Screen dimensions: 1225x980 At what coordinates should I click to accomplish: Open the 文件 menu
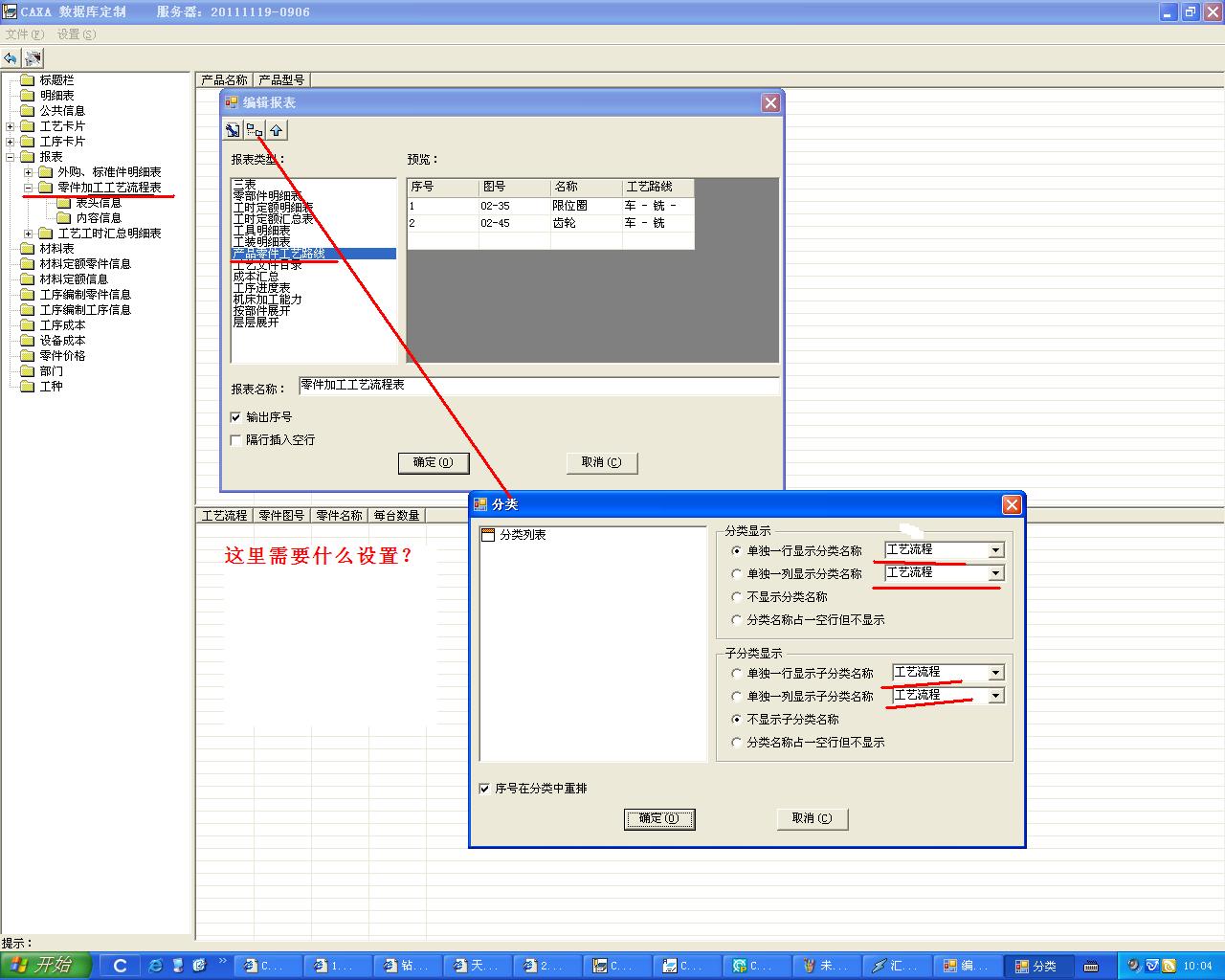pos(24,34)
